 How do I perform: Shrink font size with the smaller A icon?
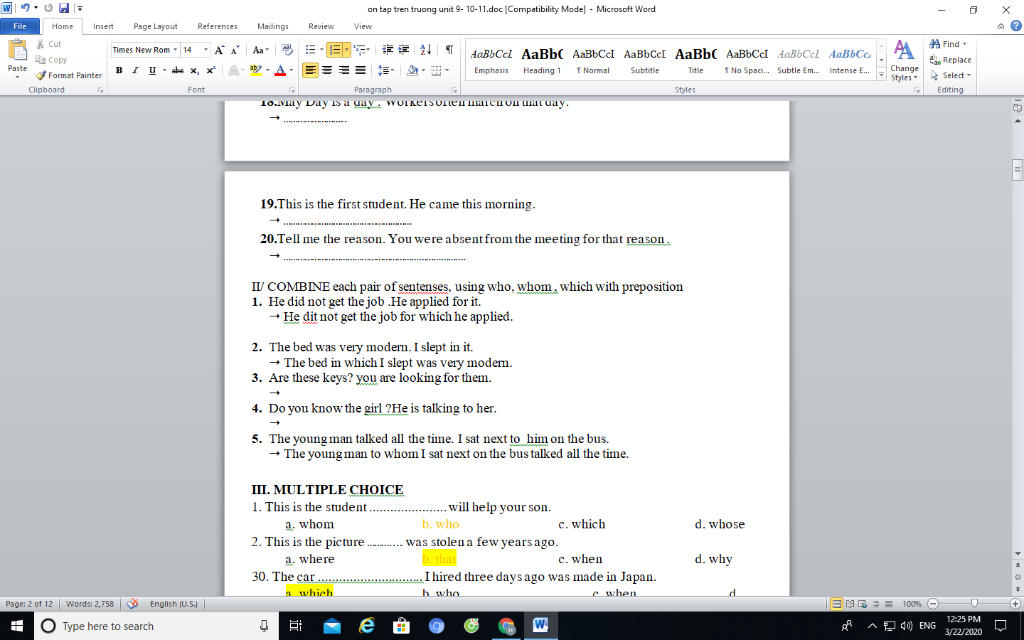pos(235,50)
